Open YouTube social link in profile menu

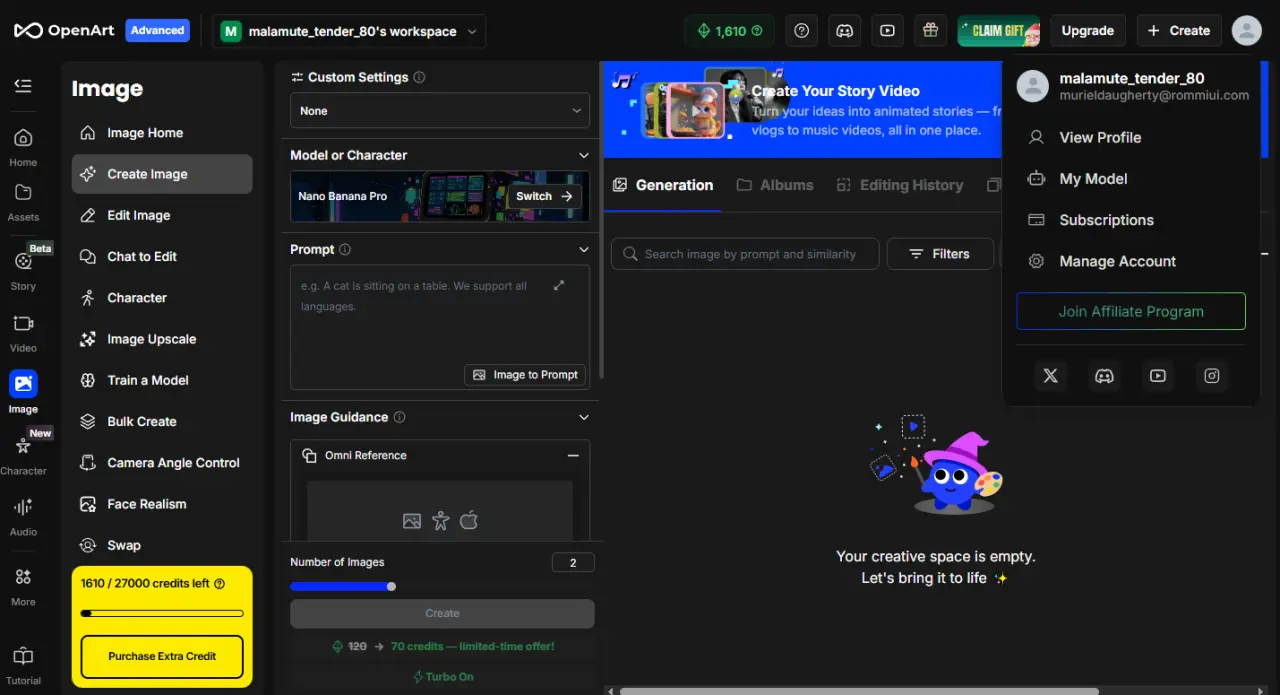point(1158,376)
